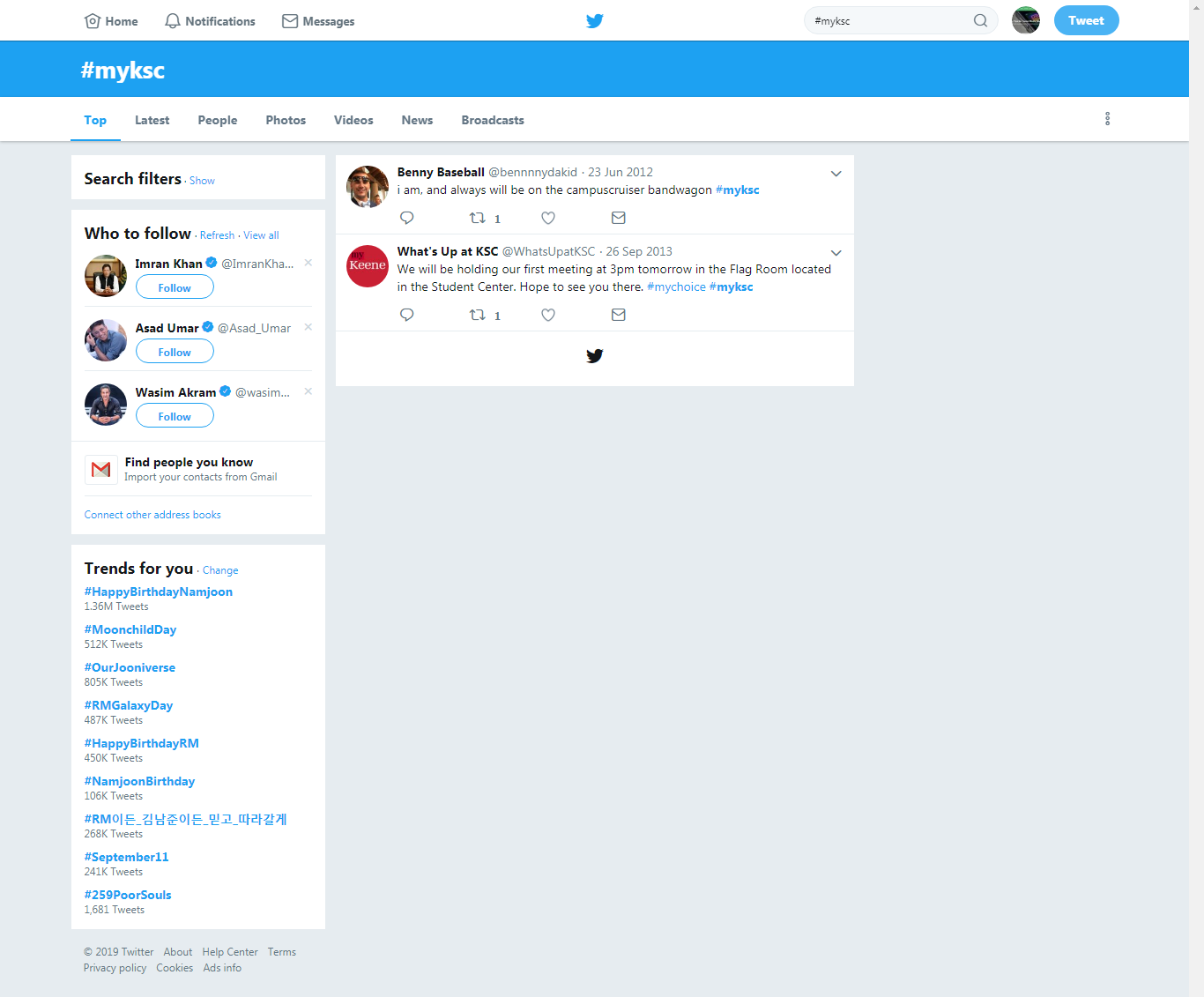
Task: Switch to the People tab
Action: point(218,120)
